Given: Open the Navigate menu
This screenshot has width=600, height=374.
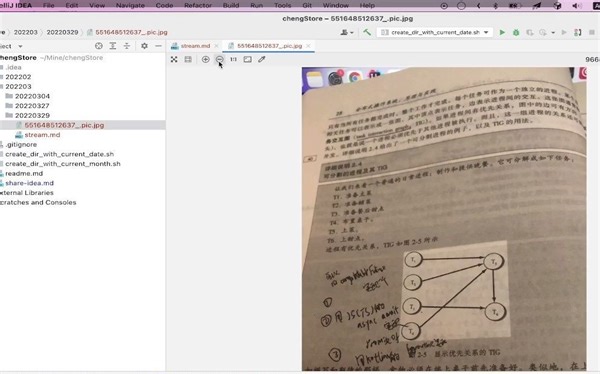Looking at the screenshot, I should [130, 5].
